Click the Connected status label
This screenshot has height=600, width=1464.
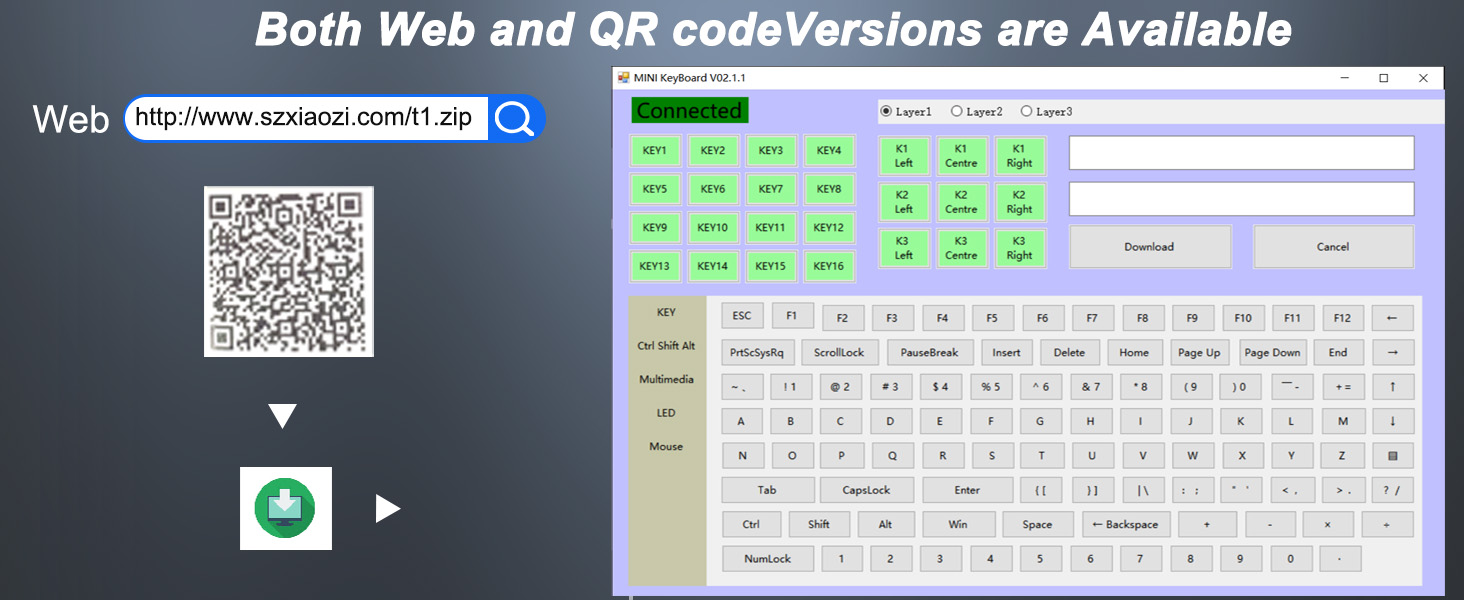point(690,111)
